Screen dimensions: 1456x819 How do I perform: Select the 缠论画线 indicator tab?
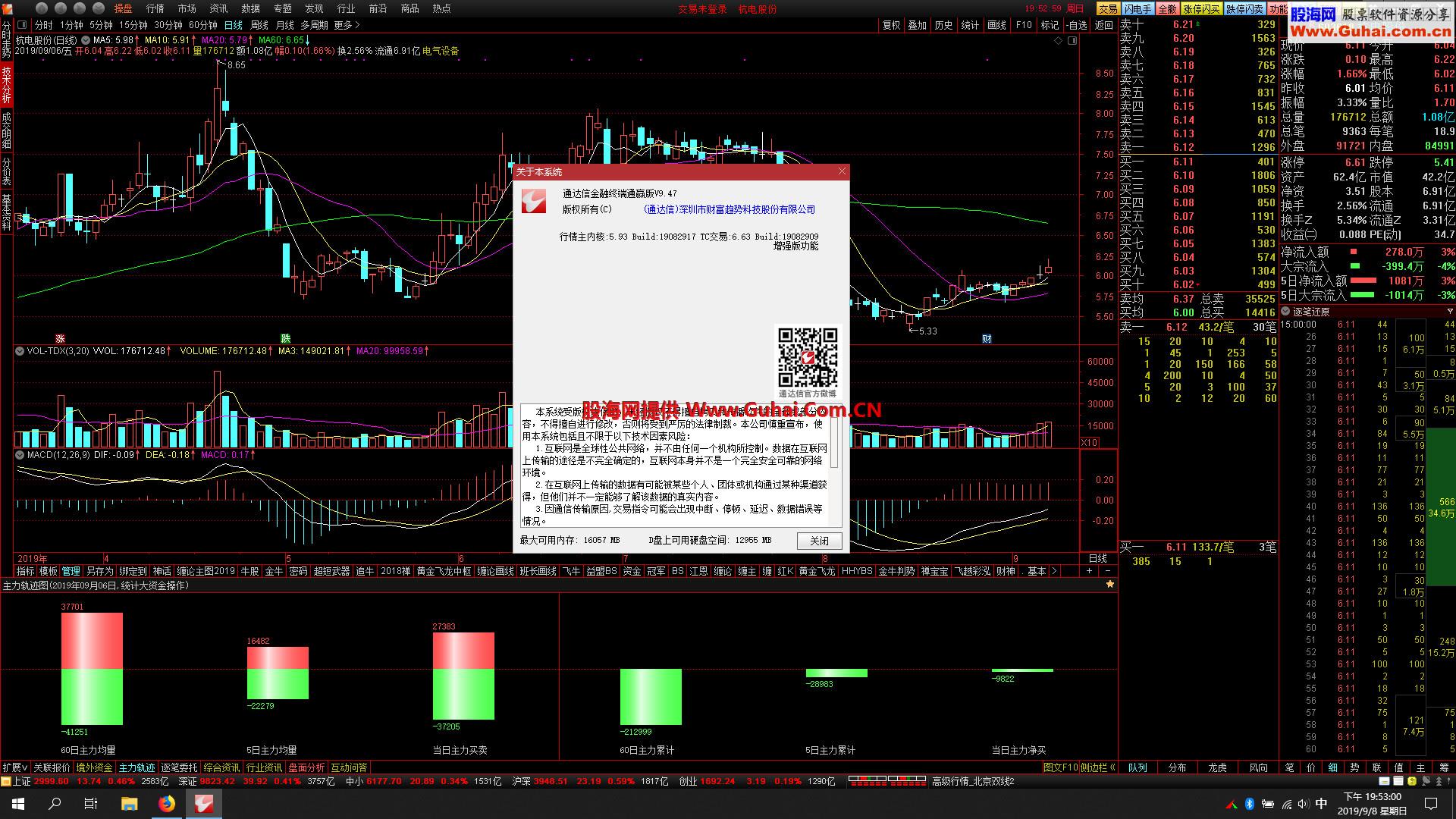click(x=496, y=571)
